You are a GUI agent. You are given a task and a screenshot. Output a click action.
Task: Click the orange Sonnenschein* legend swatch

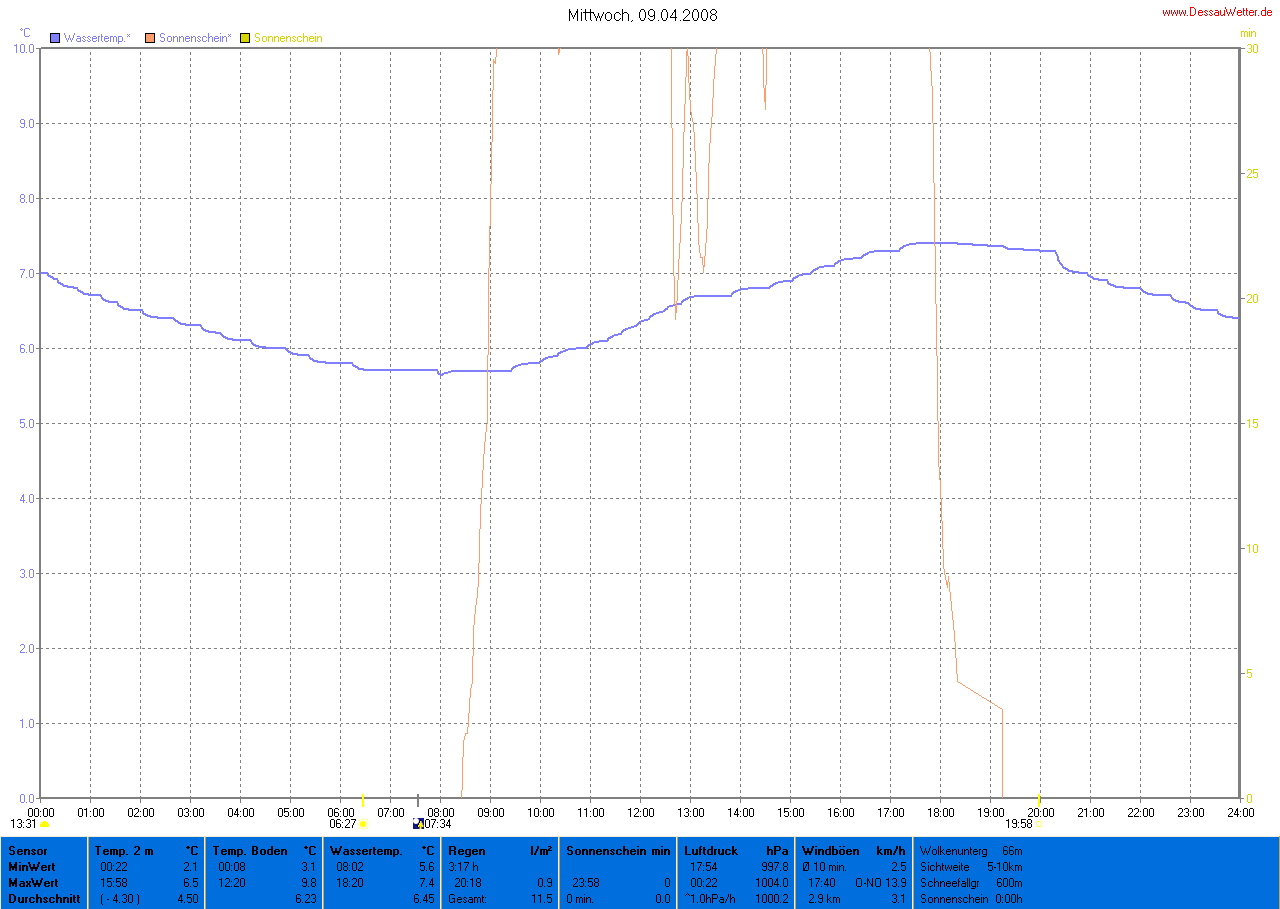[x=151, y=38]
